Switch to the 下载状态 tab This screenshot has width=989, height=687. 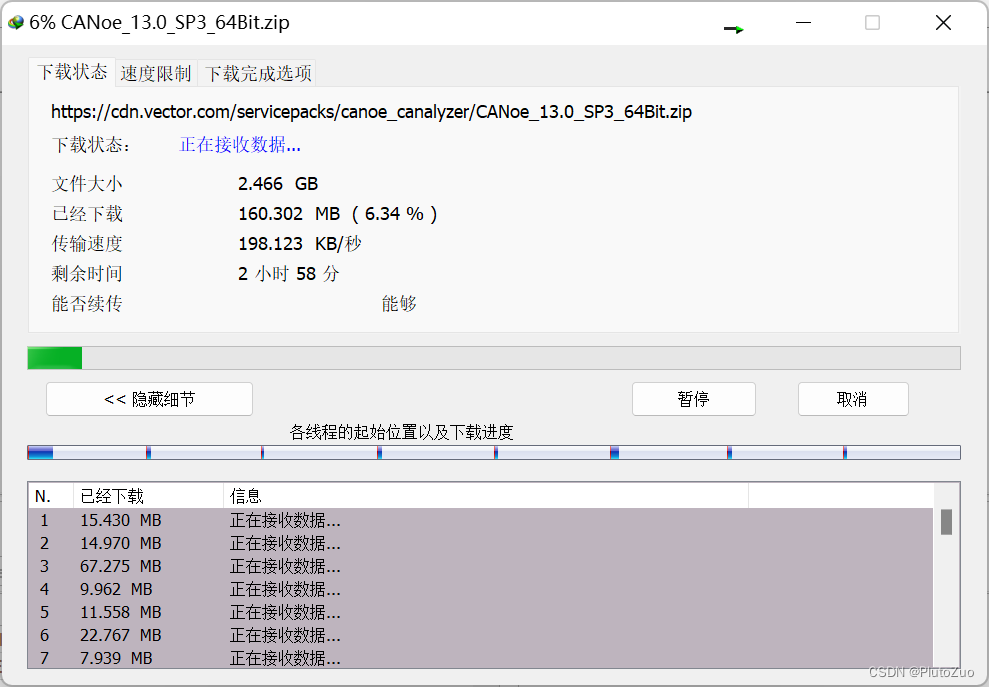(72, 72)
